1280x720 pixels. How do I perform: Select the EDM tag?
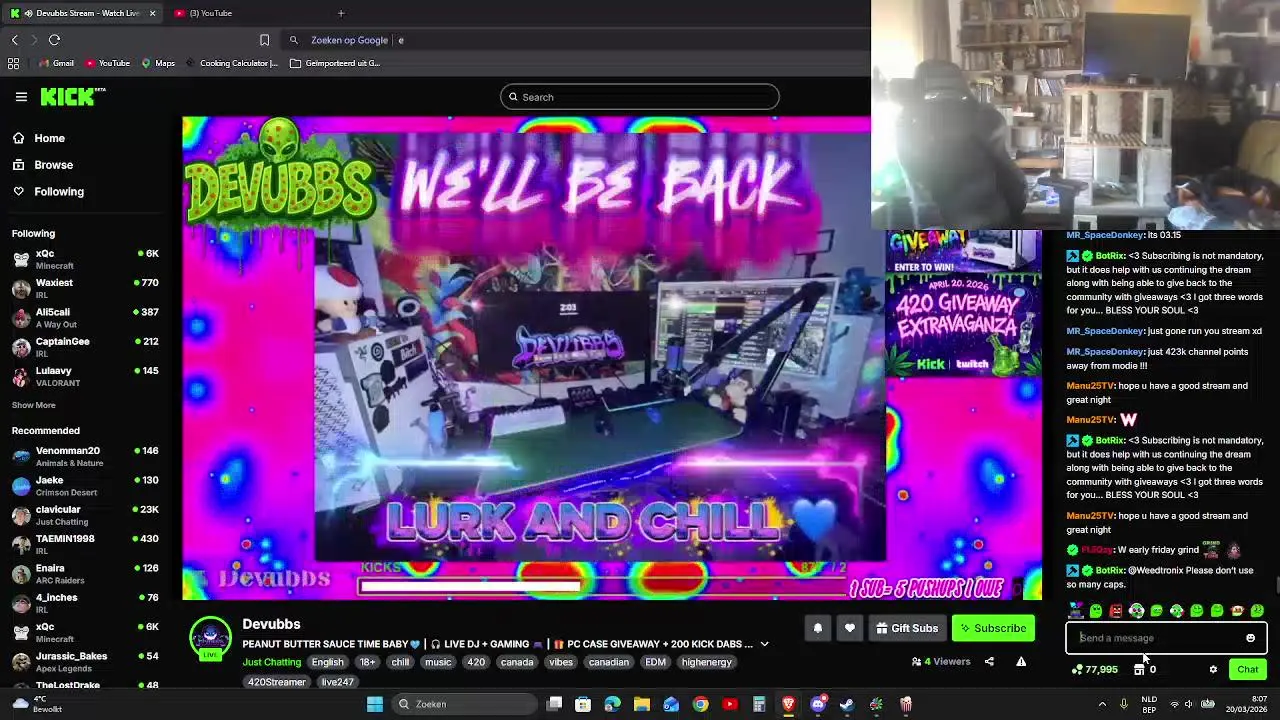pyautogui.click(x=655, y=662)
